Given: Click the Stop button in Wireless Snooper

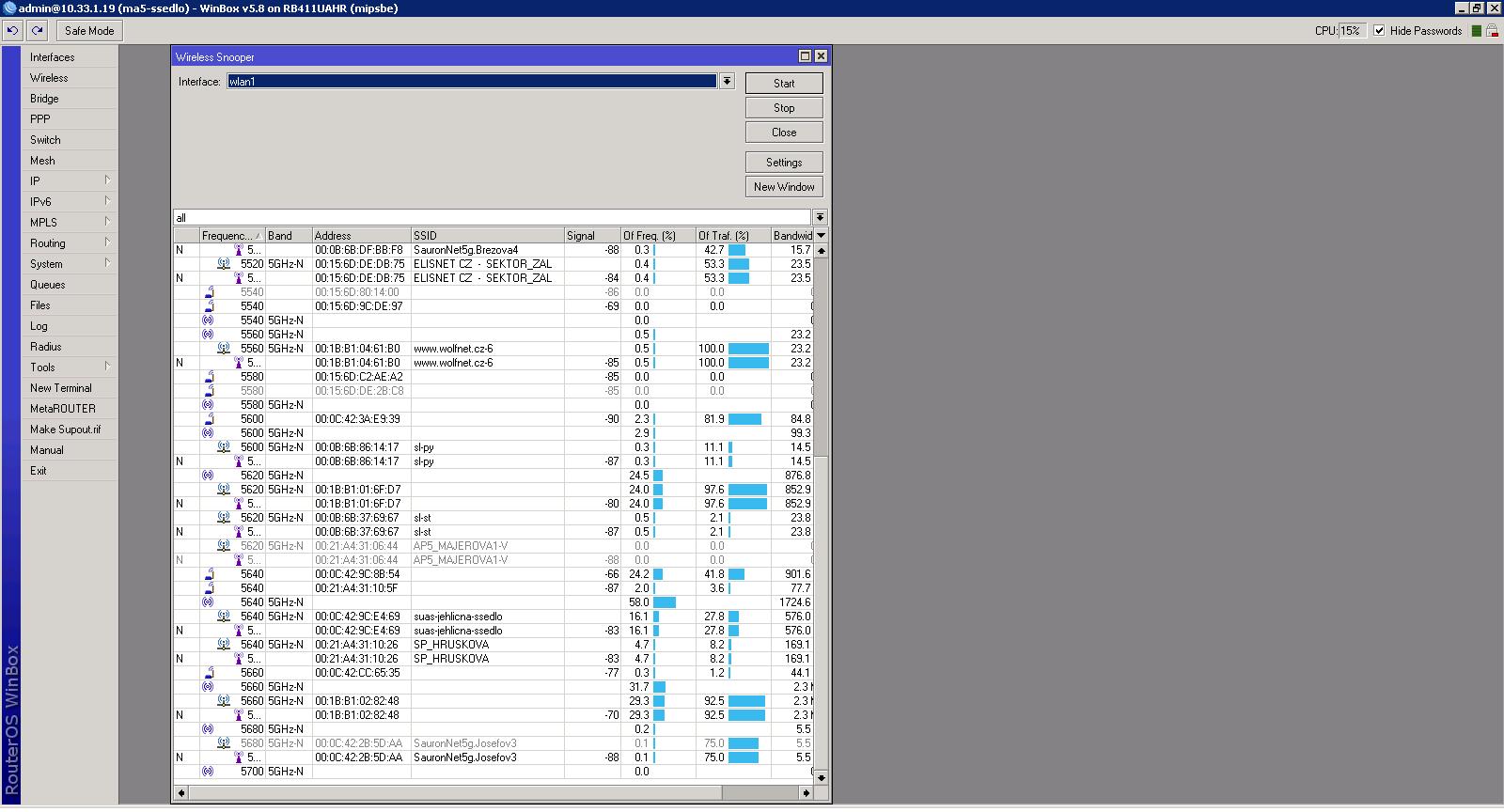Looking at the screenshot, I should [x=784, y=108].
